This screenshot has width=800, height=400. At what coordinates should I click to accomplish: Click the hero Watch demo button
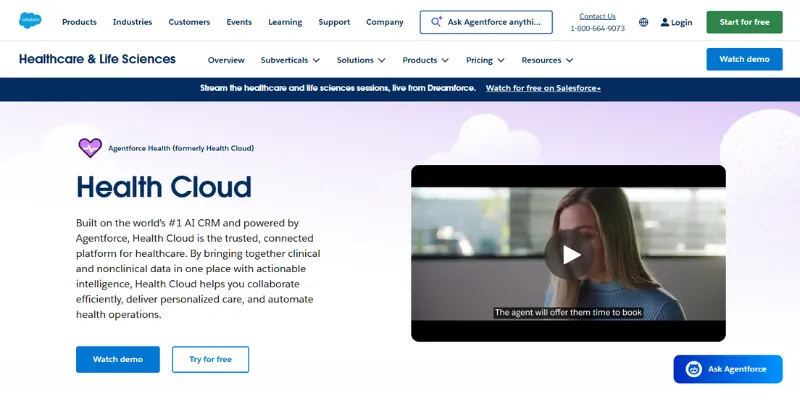point(118,359)
